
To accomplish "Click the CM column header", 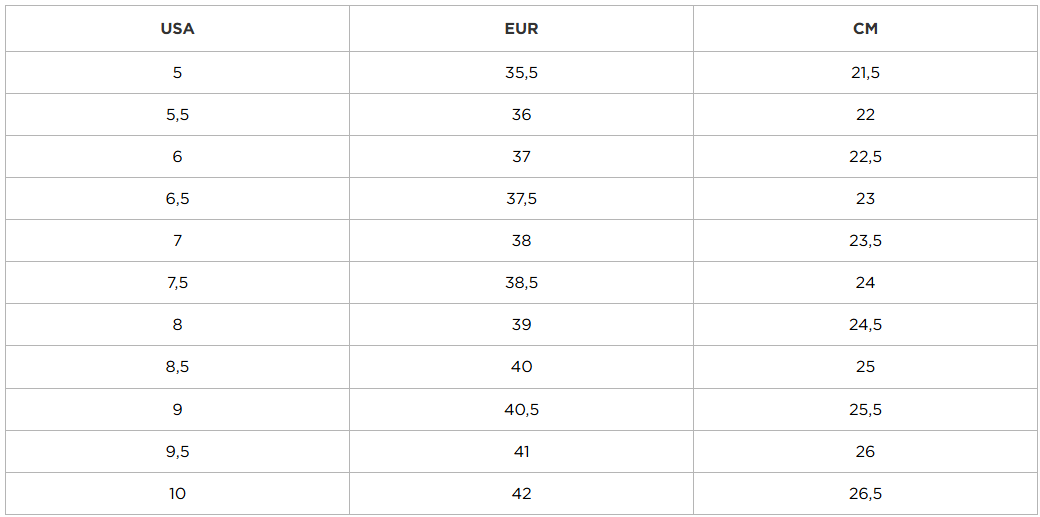I will pyautogui.click(x=865, y=29).
